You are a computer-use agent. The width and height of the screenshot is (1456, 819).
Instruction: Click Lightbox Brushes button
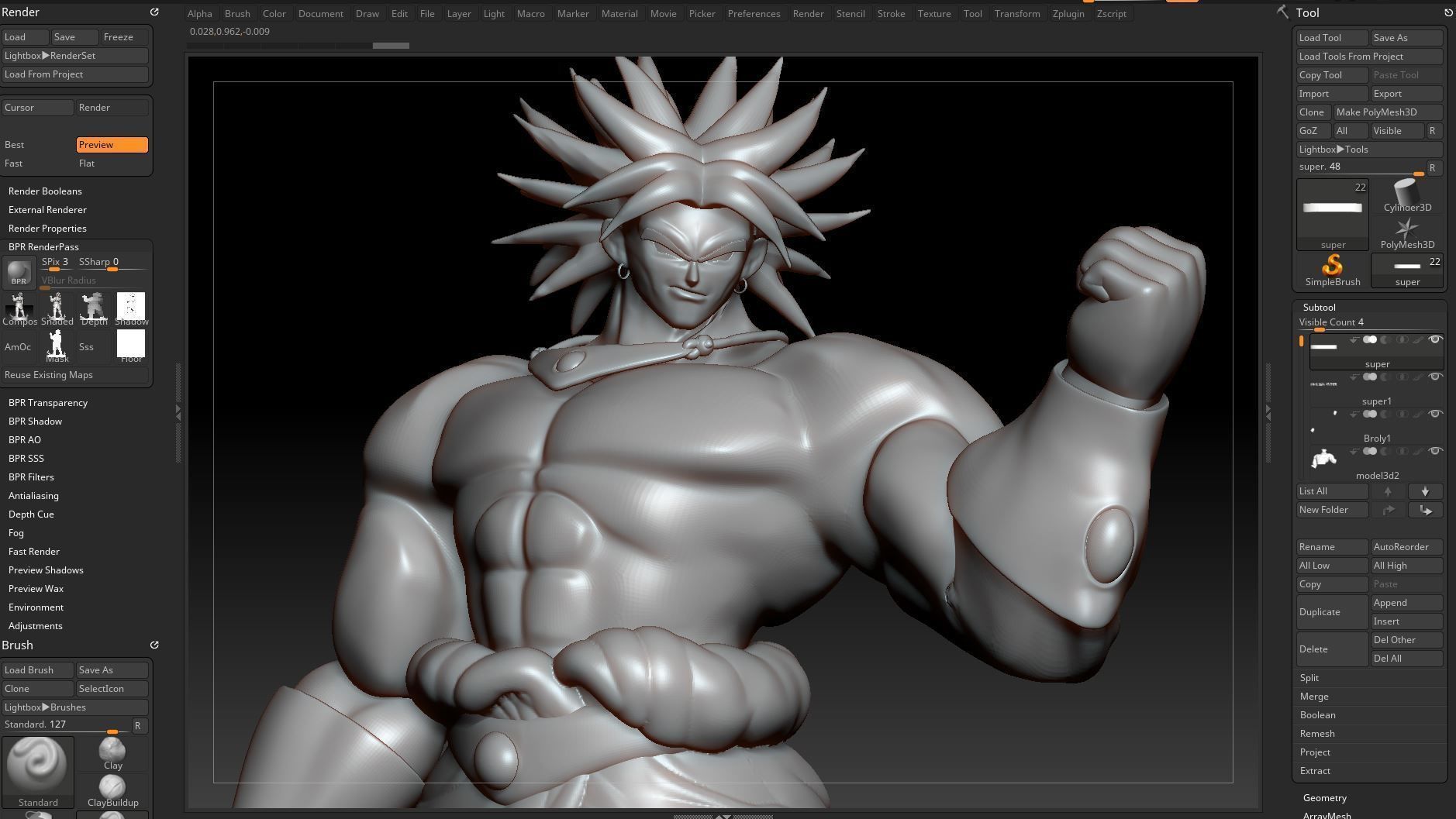click(x=74, y=707)
